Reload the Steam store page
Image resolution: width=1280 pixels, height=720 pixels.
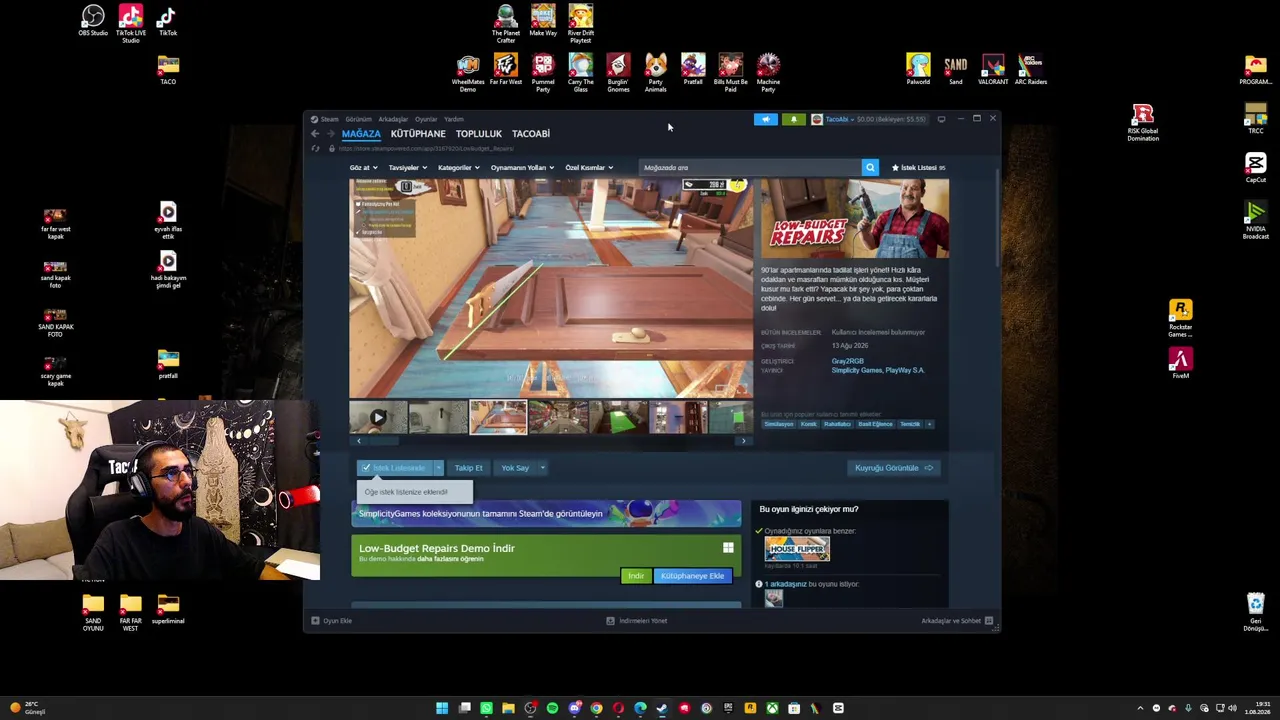pyautogui.click(x=316, y=149)
